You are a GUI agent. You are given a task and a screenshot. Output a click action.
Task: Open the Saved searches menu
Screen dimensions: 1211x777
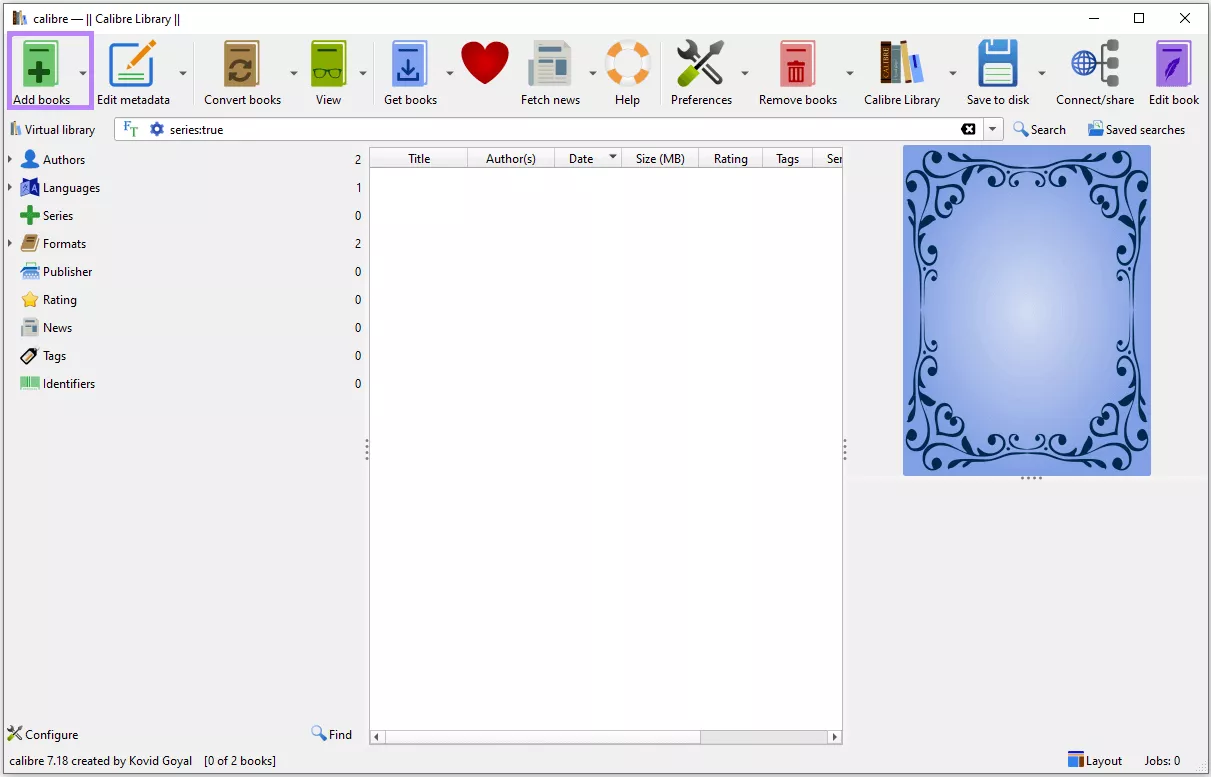(1136, 129)
